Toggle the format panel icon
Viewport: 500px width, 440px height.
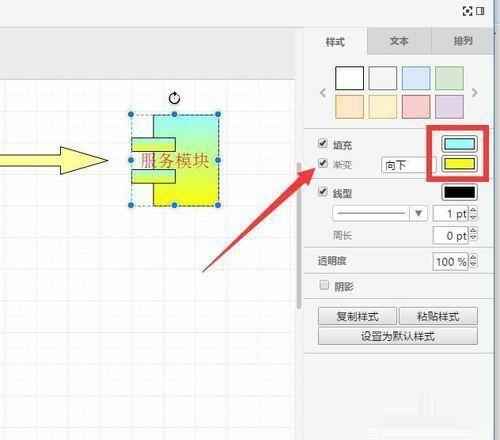coord(480,11)
